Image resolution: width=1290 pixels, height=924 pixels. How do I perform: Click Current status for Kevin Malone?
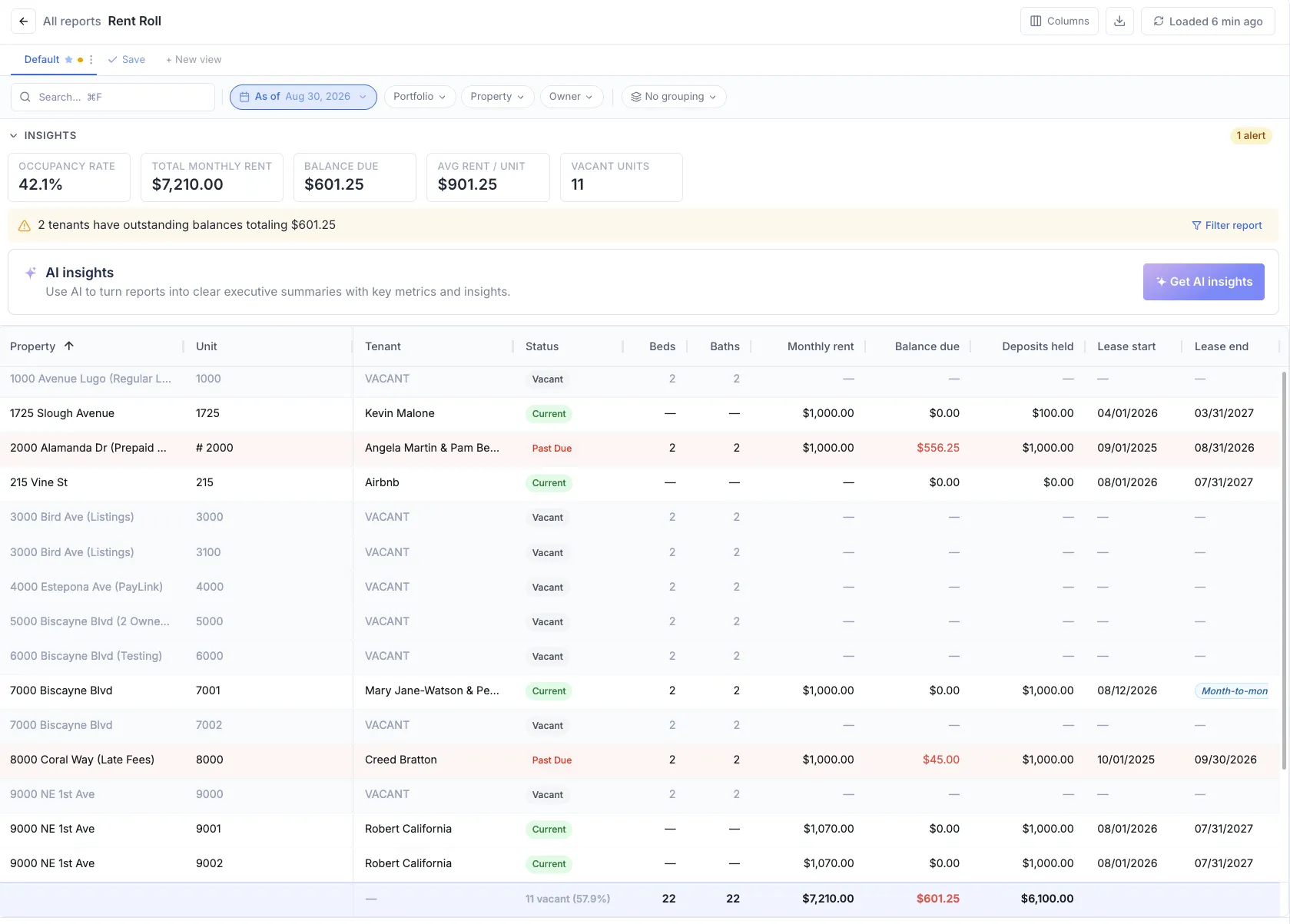pos(549,414)
